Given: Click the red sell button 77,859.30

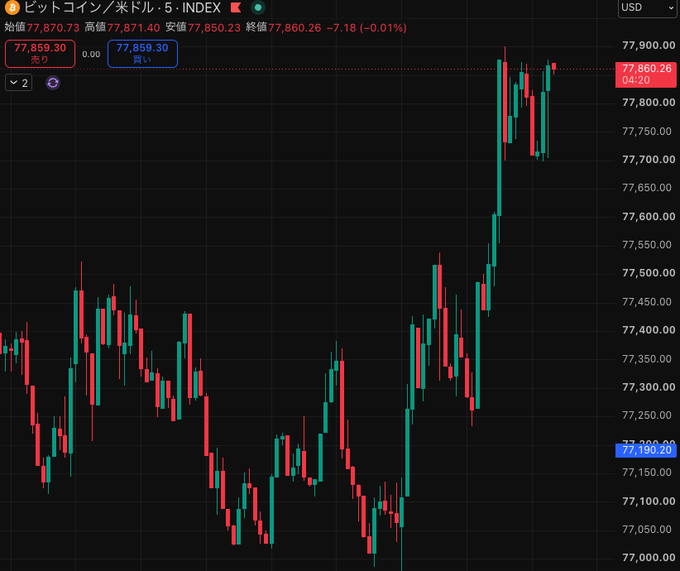Looking at the screenshot, I should coord(40,53).
